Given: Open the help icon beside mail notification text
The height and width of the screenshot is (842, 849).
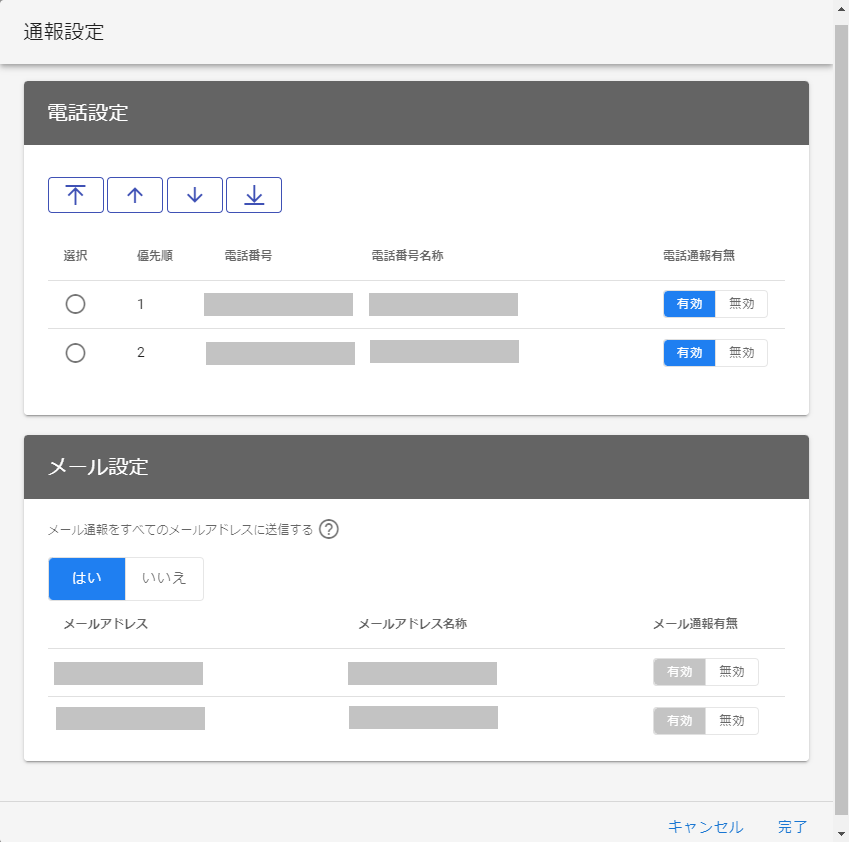Looking at the screenshot, I should [329, 529].
